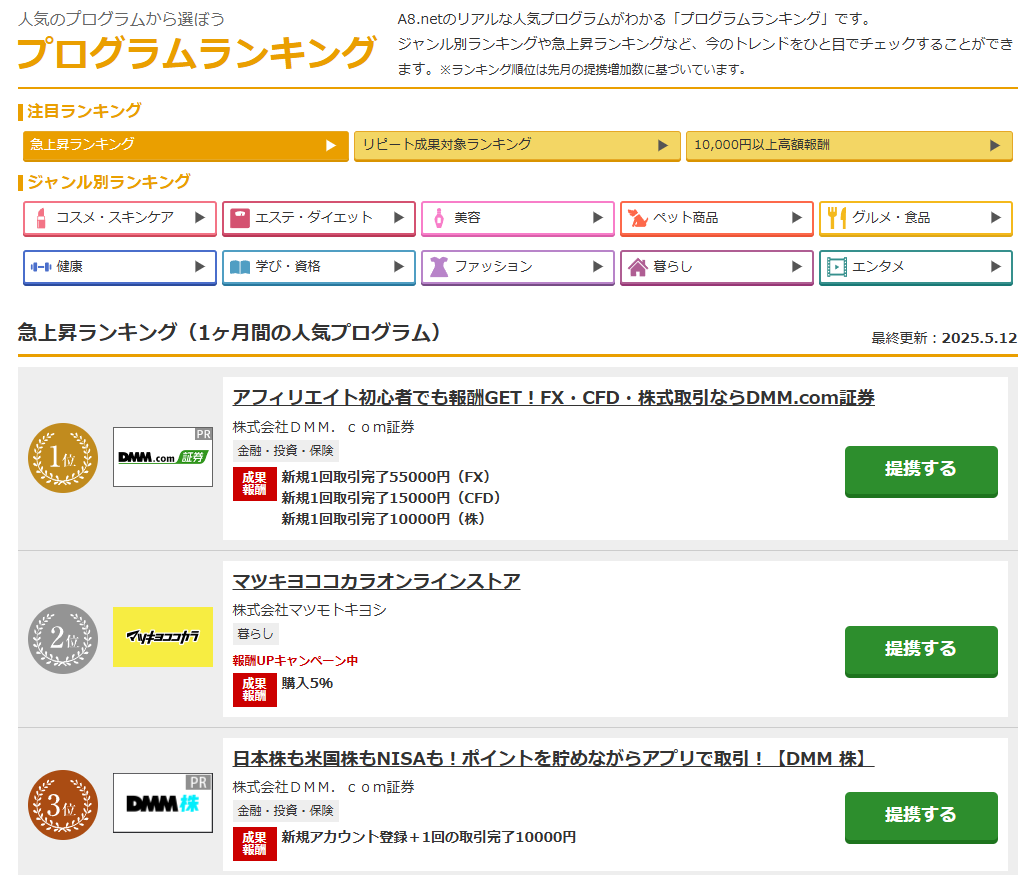Open the DMM株 logo thumbnail

pyautogui.click(x=163, y=803)
